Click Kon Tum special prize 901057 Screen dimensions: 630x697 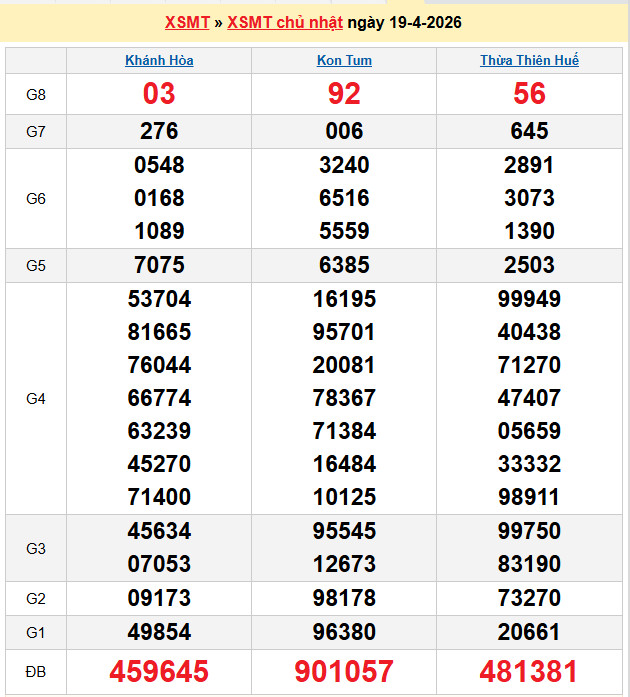pos(344,671)
